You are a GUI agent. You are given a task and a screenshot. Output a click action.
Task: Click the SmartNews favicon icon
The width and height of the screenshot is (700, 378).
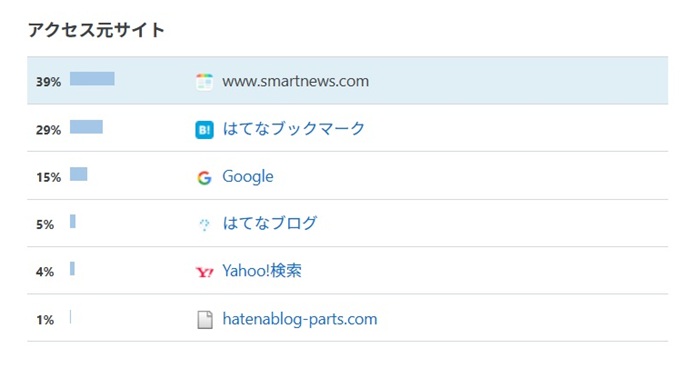[x=204, y=82]
